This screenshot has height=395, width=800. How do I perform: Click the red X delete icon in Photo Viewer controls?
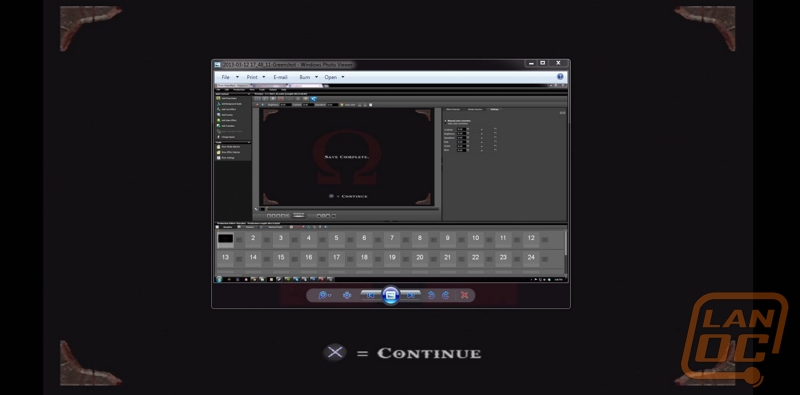click(x=464, y=295)
